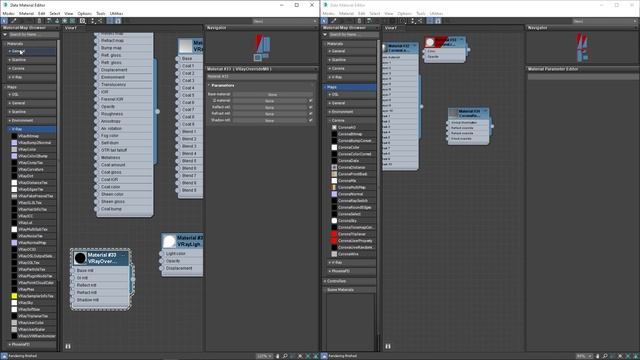Toggle the GI material checkbox
This screenshot has width=640, height=360.
[x=311, y=101]
